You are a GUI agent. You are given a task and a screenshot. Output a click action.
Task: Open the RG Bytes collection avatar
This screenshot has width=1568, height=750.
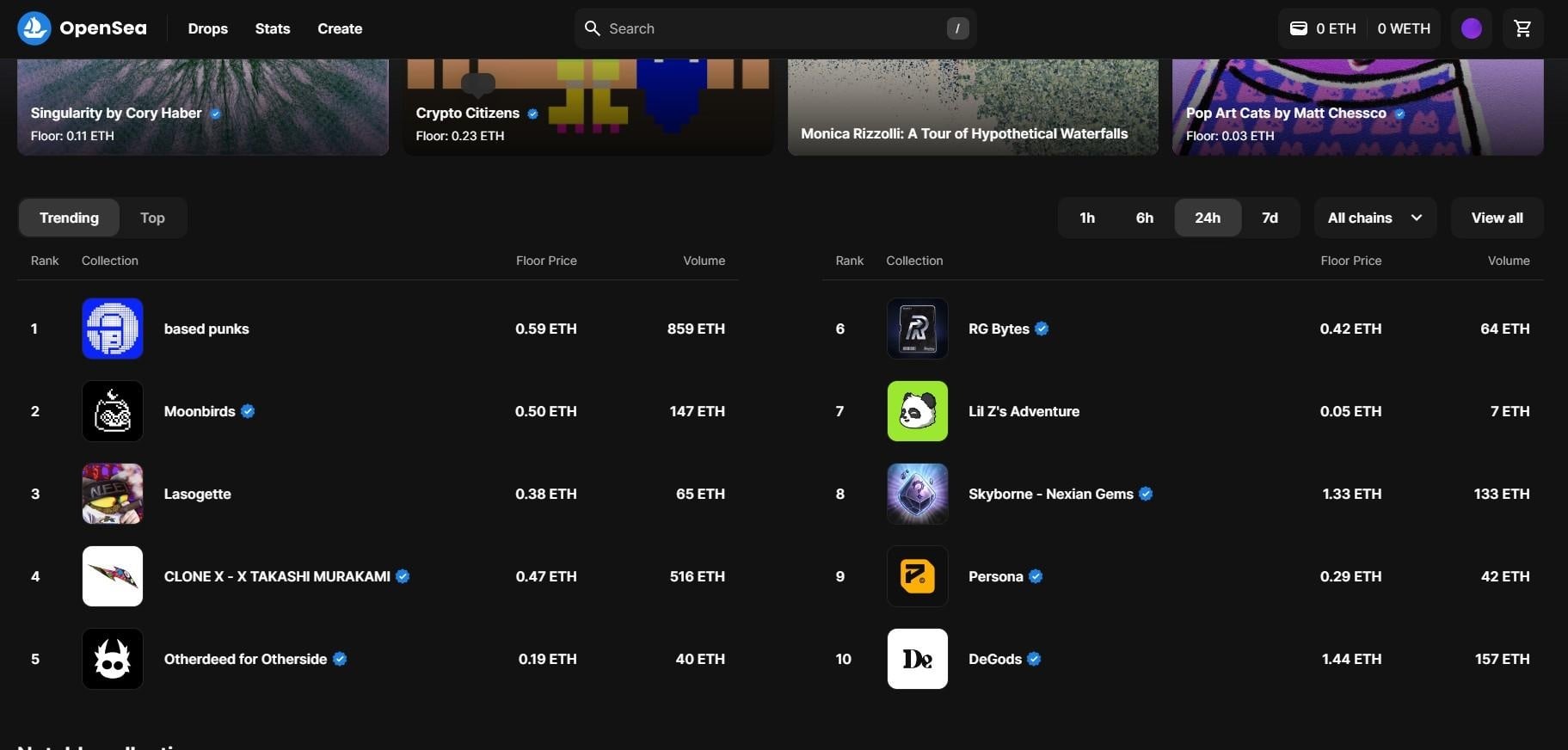pos(918,329)
